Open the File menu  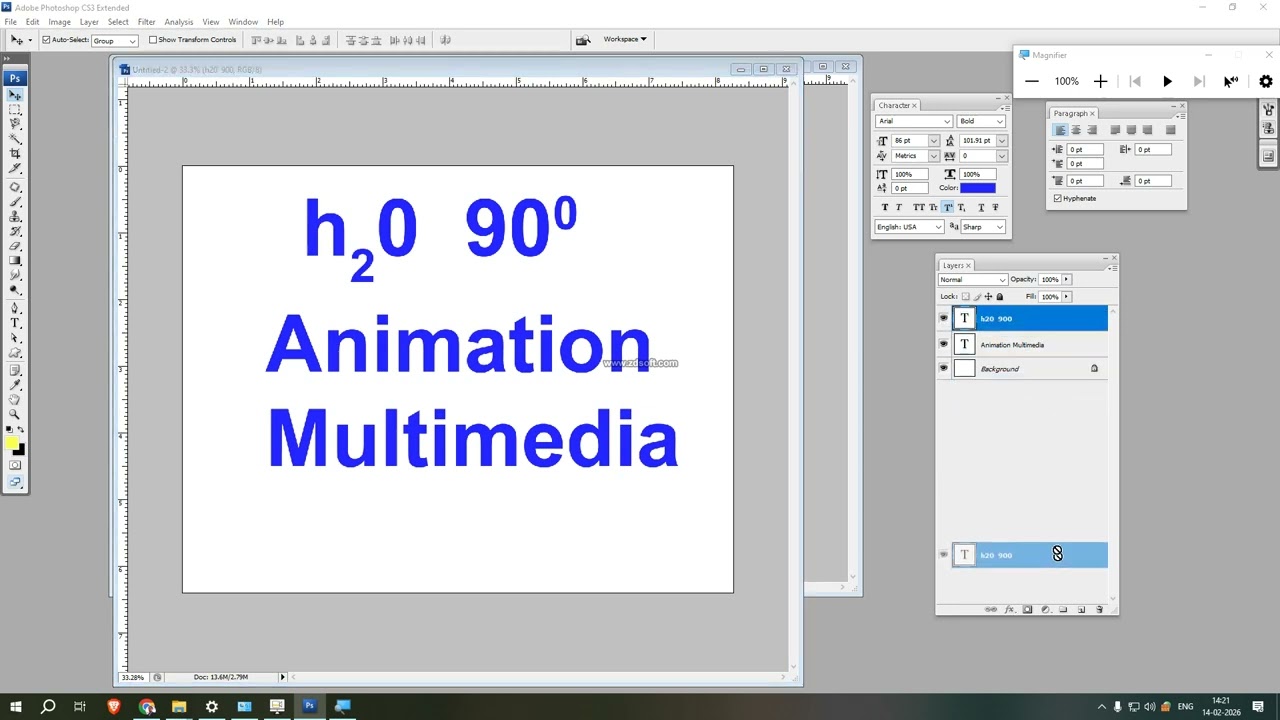coord(10,22)
